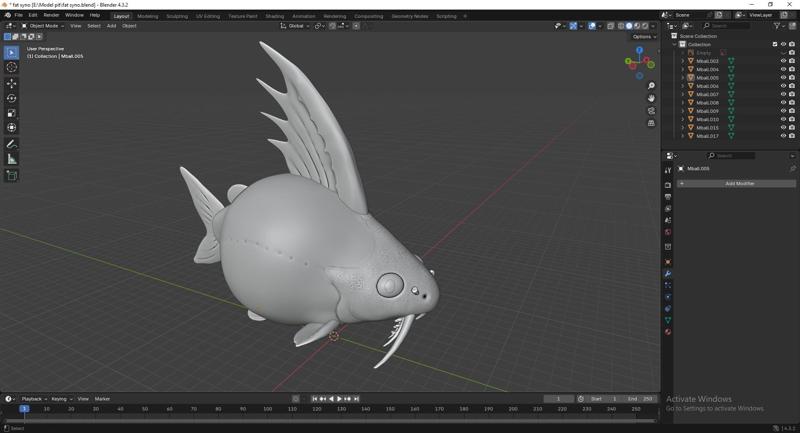Click the Cursor tool icon
This screenshot has width=800, height=433.
pos(12,67)
